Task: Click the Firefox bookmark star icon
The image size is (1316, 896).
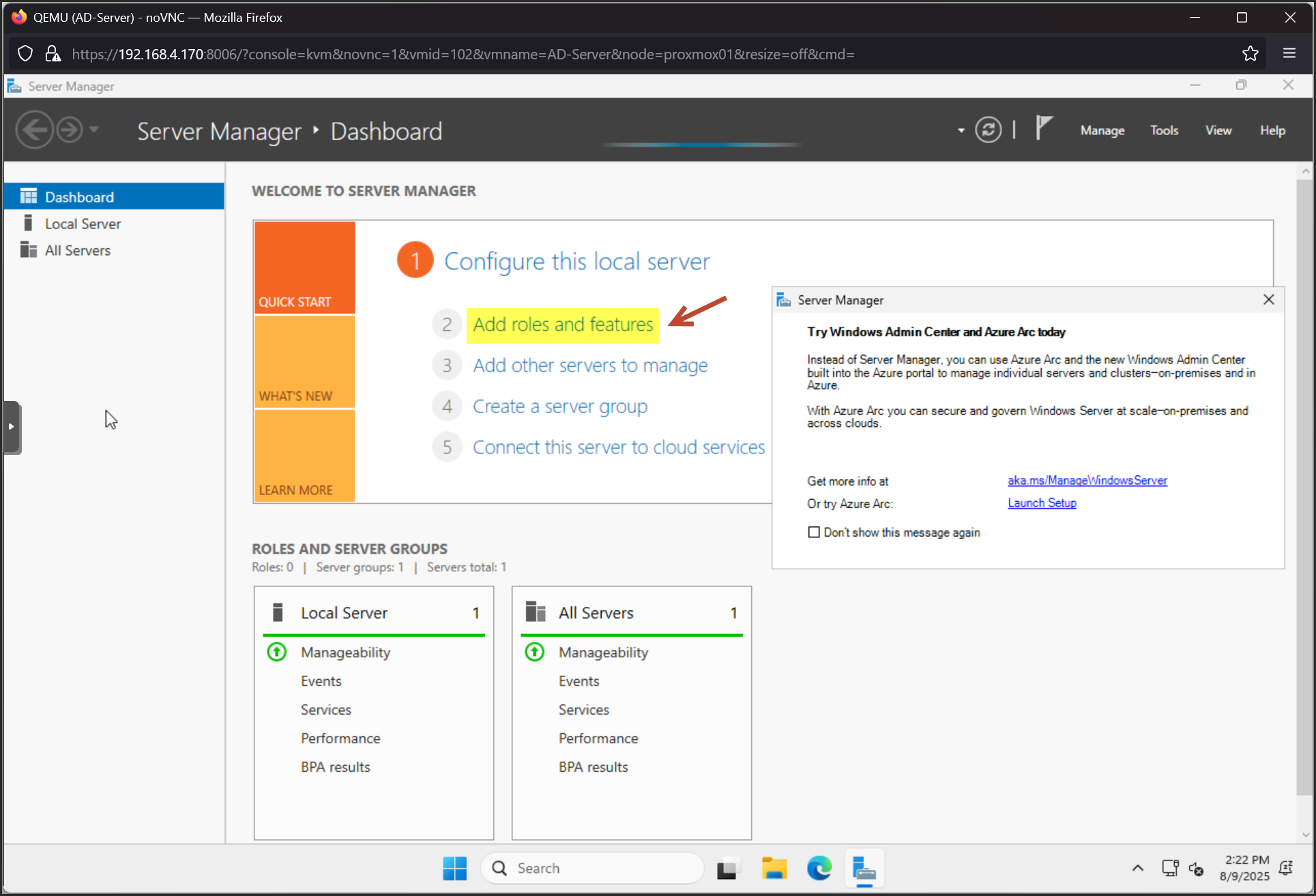Action: (x=1250, y=54)
